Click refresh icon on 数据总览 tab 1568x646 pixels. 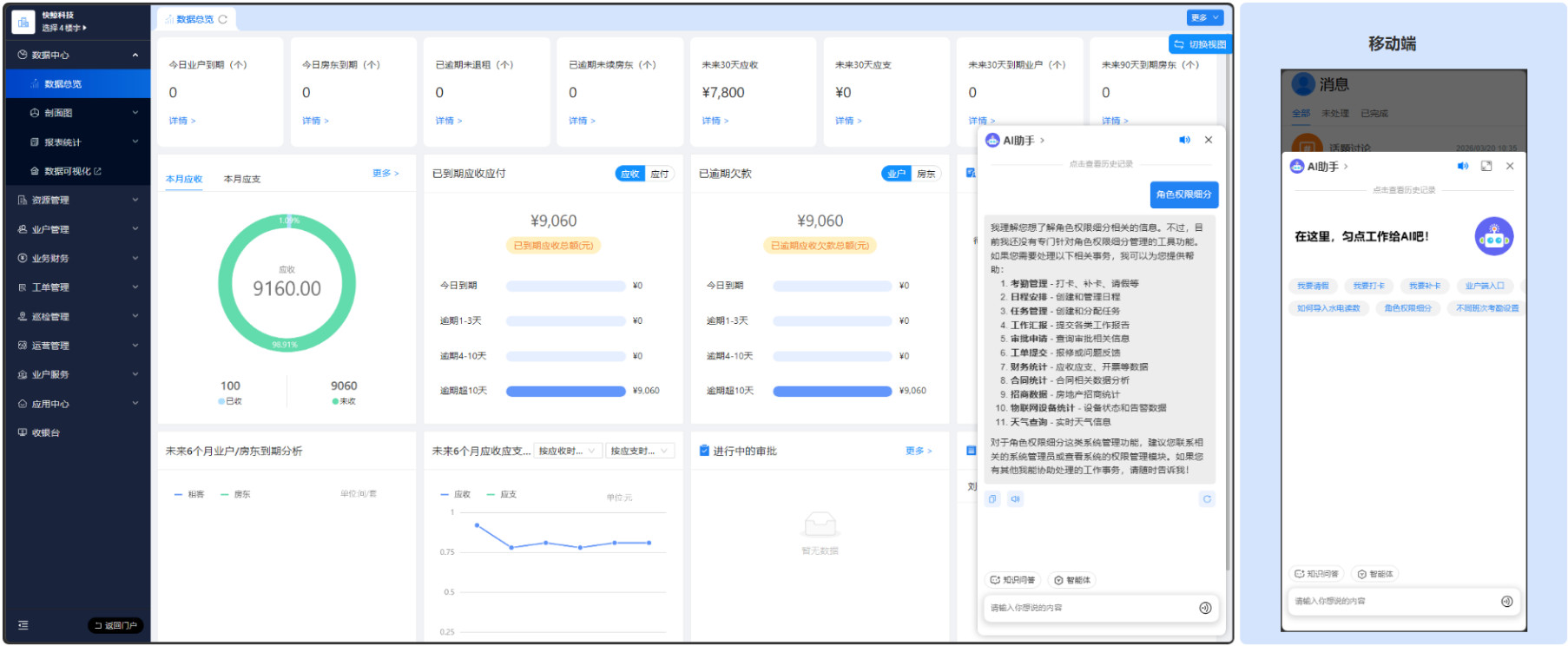(223, 19)
